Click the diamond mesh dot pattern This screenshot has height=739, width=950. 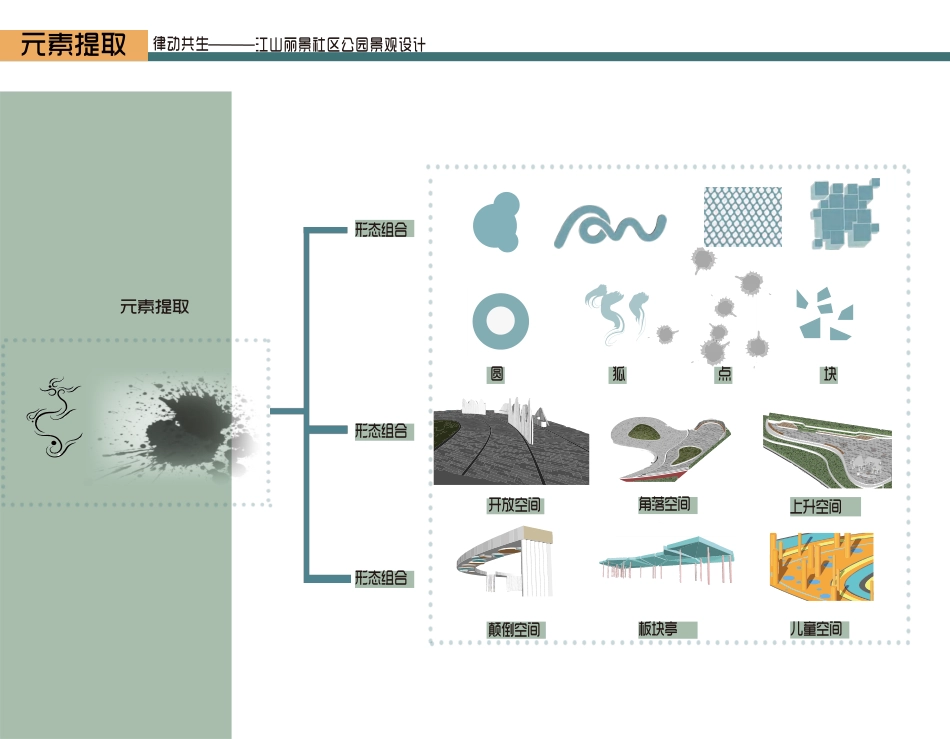coord(745,216)
